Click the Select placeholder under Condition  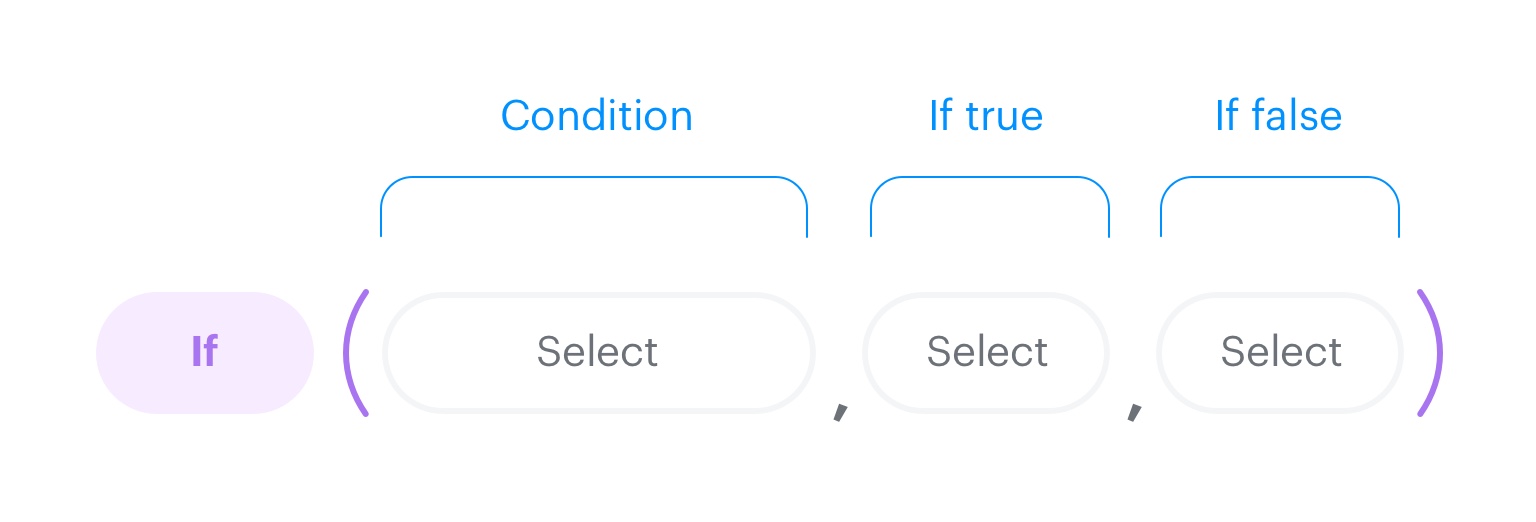[x=597, y=352]
